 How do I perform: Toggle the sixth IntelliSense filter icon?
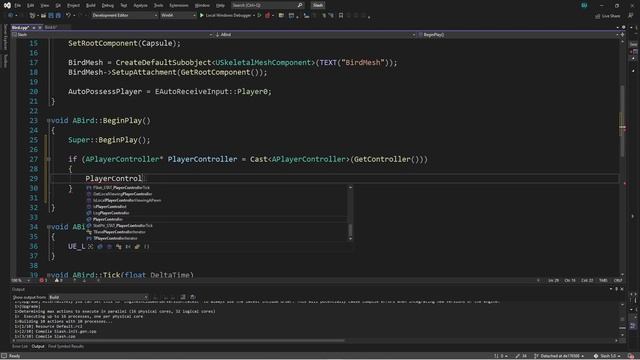coord(138,247)
